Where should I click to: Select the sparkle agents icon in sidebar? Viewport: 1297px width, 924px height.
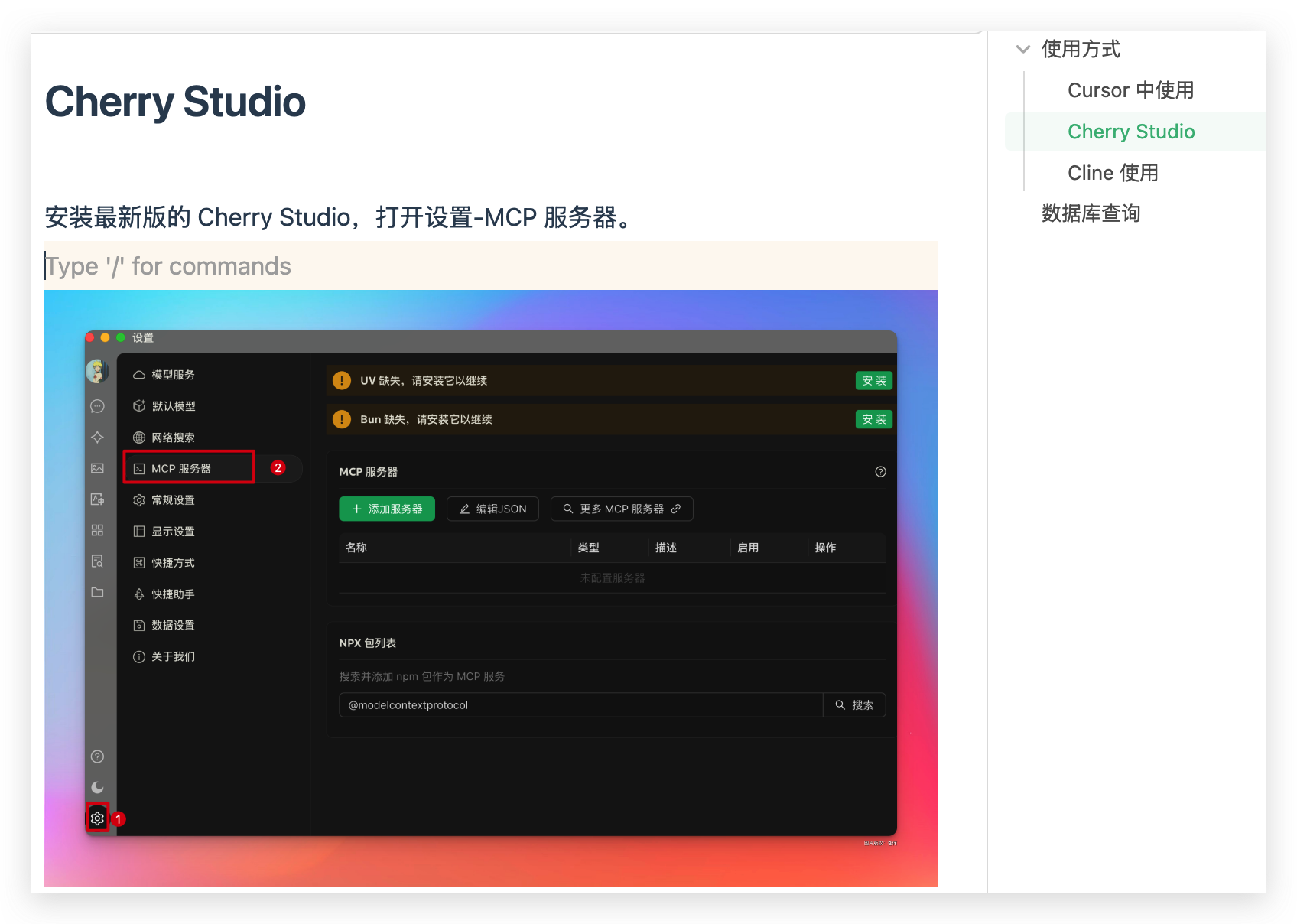coord(97,437)
